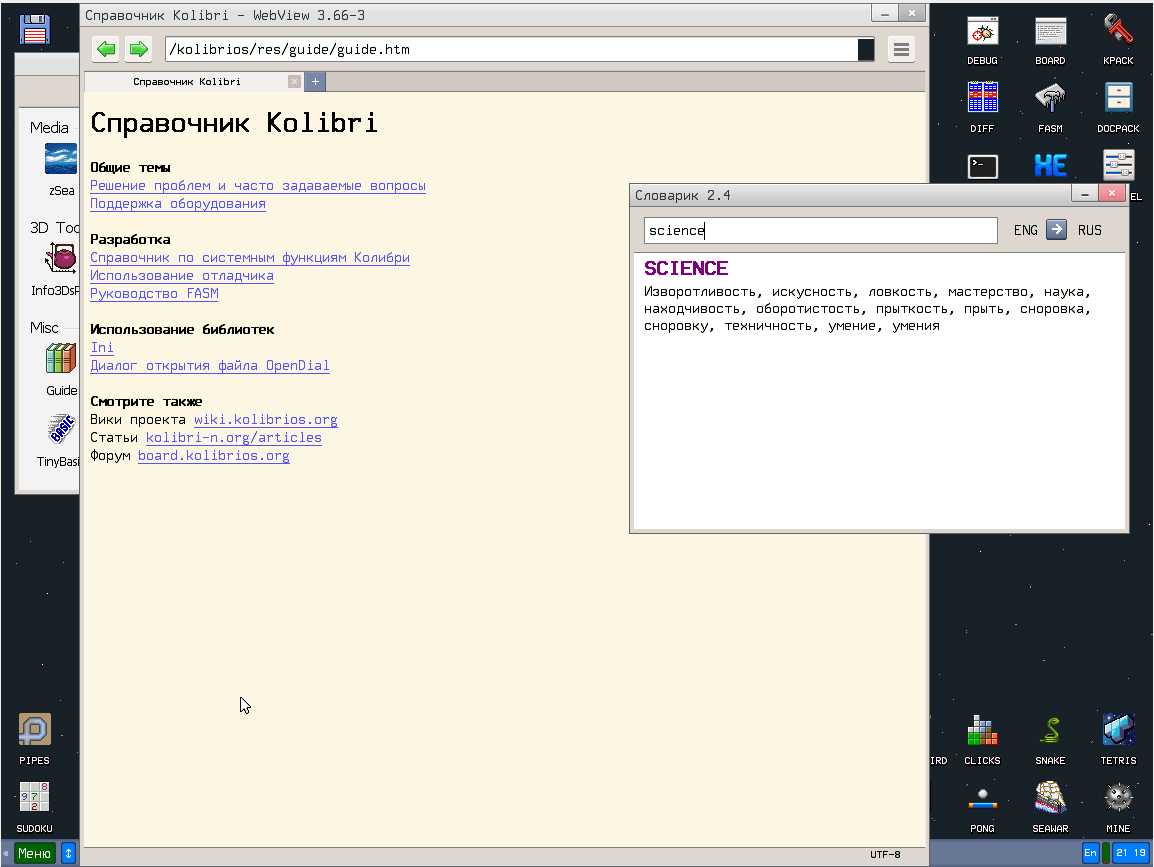Viewport: 1154px width, 867px height.
Task: Toggle the En keyboard layout indicator
Action: 1090,853
